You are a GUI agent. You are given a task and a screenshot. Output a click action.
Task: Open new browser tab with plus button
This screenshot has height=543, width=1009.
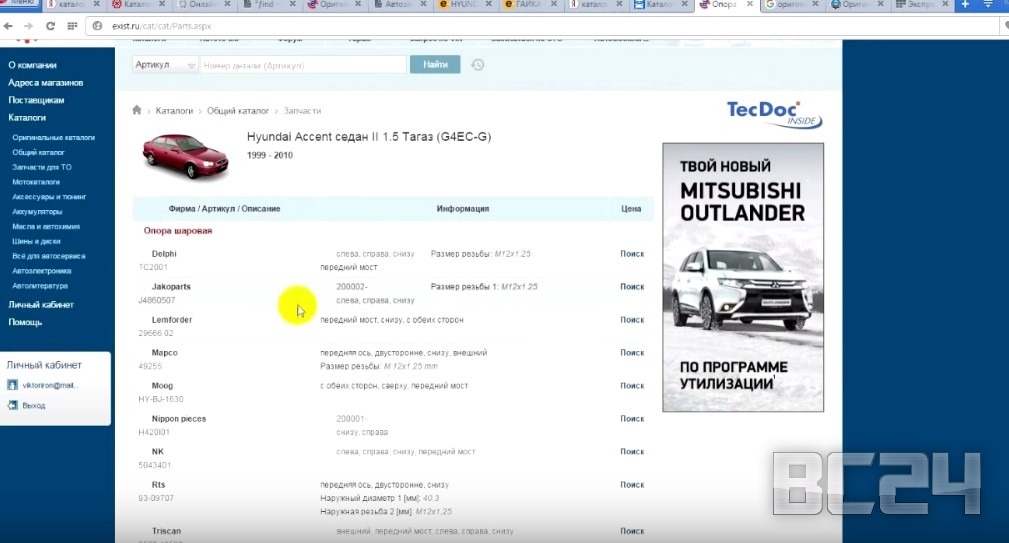click(965, 5)
